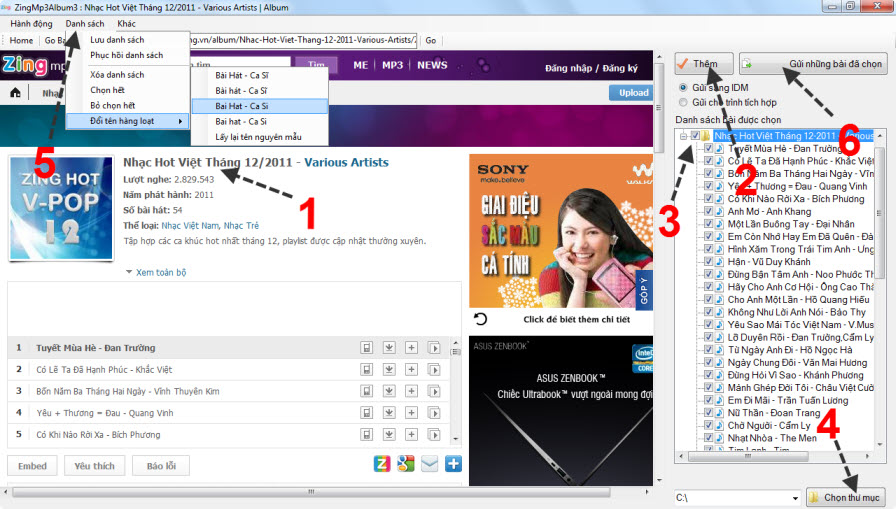Click mobile icon for Có Lẽ Ta Đã Hạnh Phúc

(x=367, y=370)
